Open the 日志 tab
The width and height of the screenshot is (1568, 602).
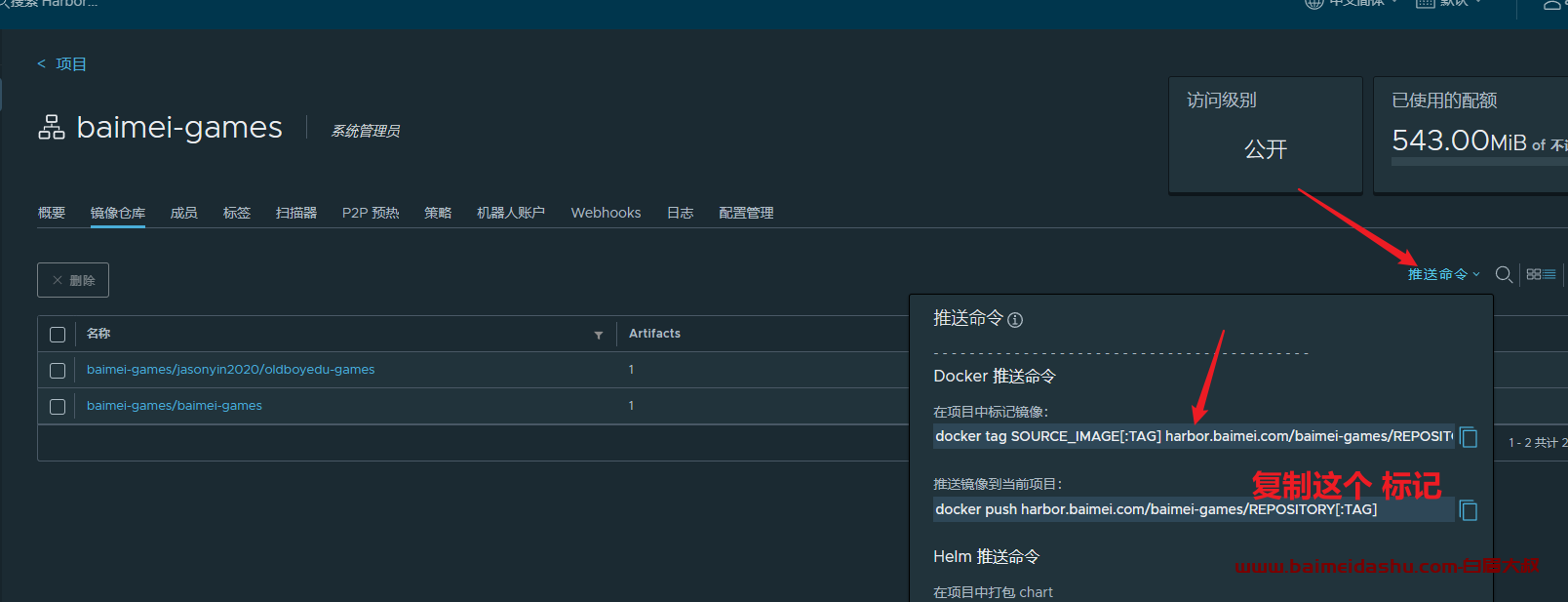681,213
